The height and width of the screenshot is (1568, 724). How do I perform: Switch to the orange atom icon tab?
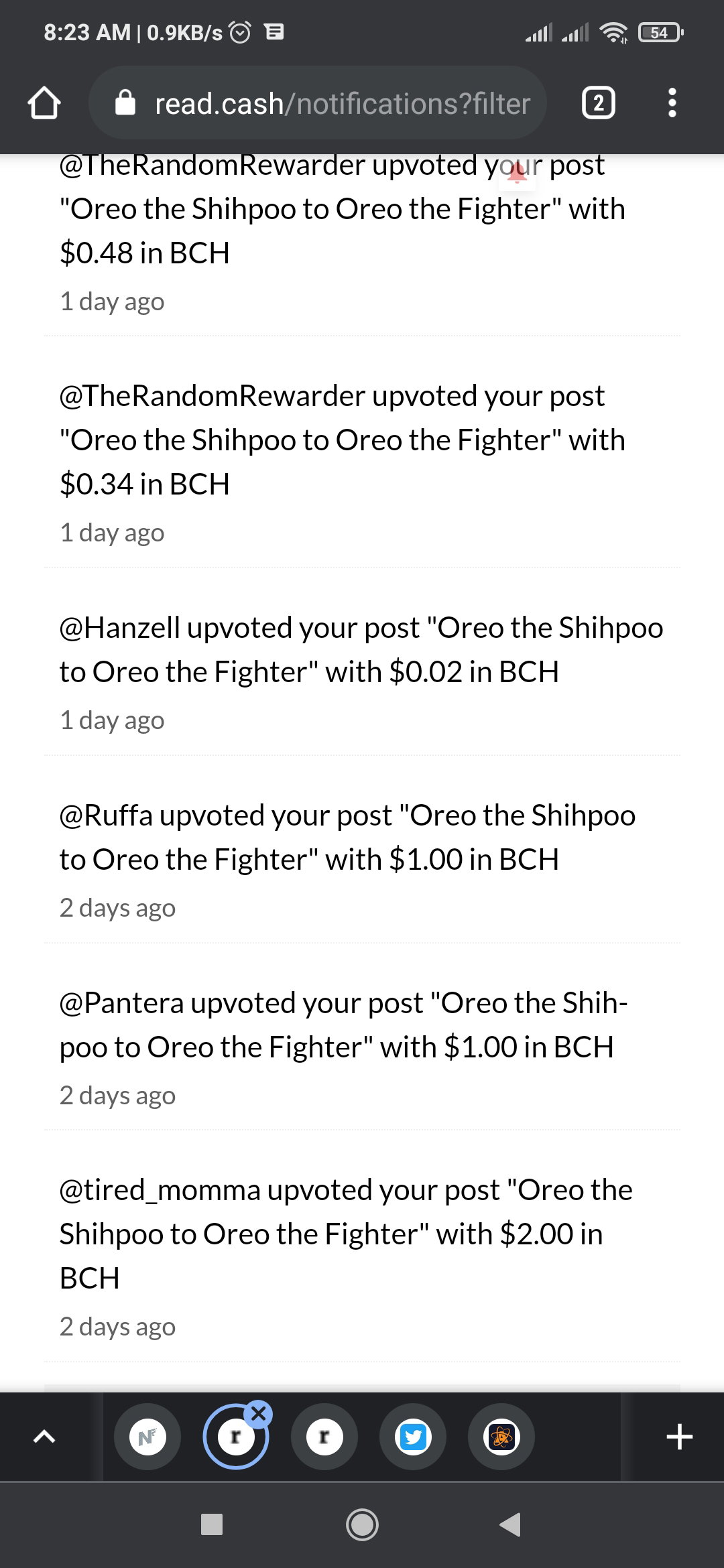tap(501, 1437)
